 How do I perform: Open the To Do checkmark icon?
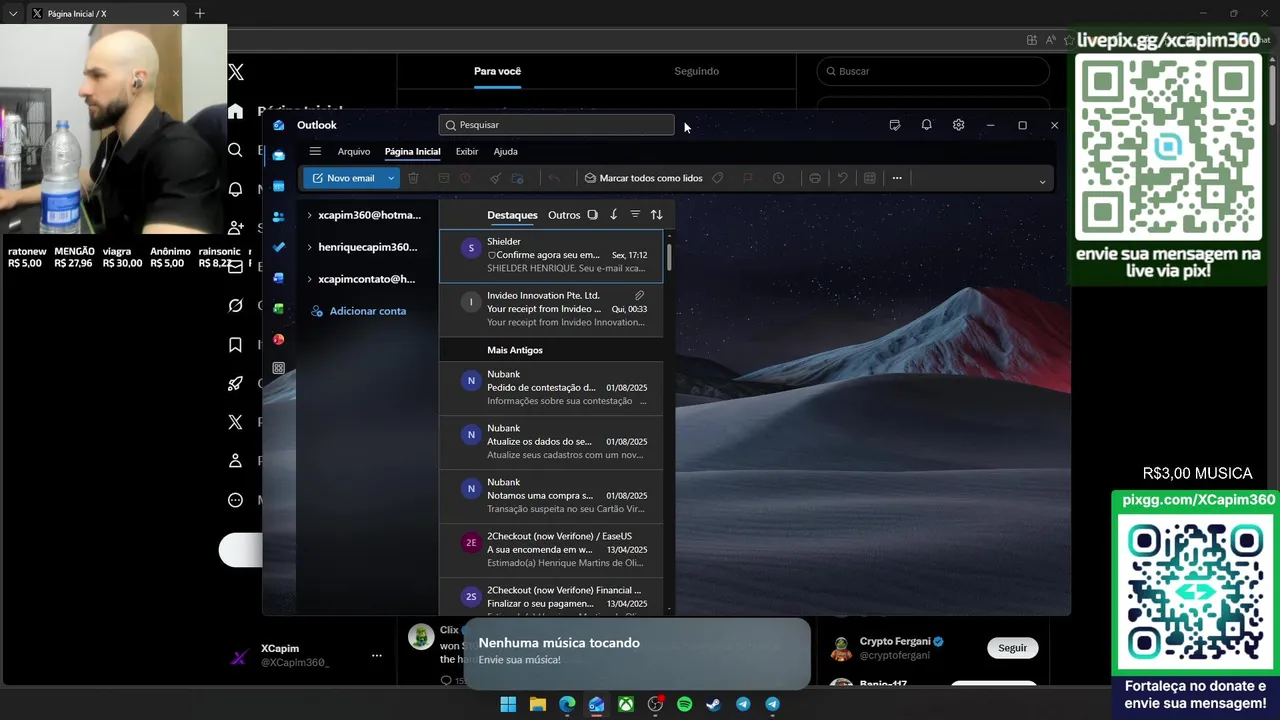(x=279, y=247)
